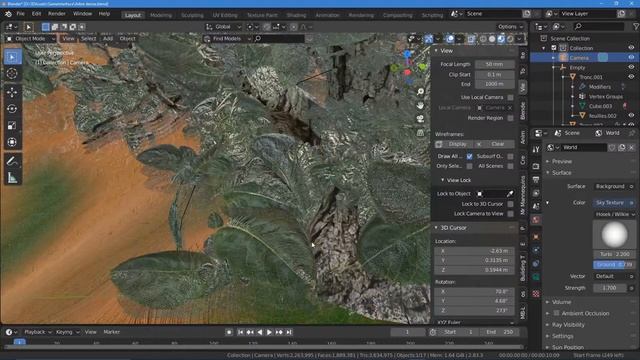Adjust the Turbidity slider
Viewport: 640px width, 360px height.
(614, 254)
